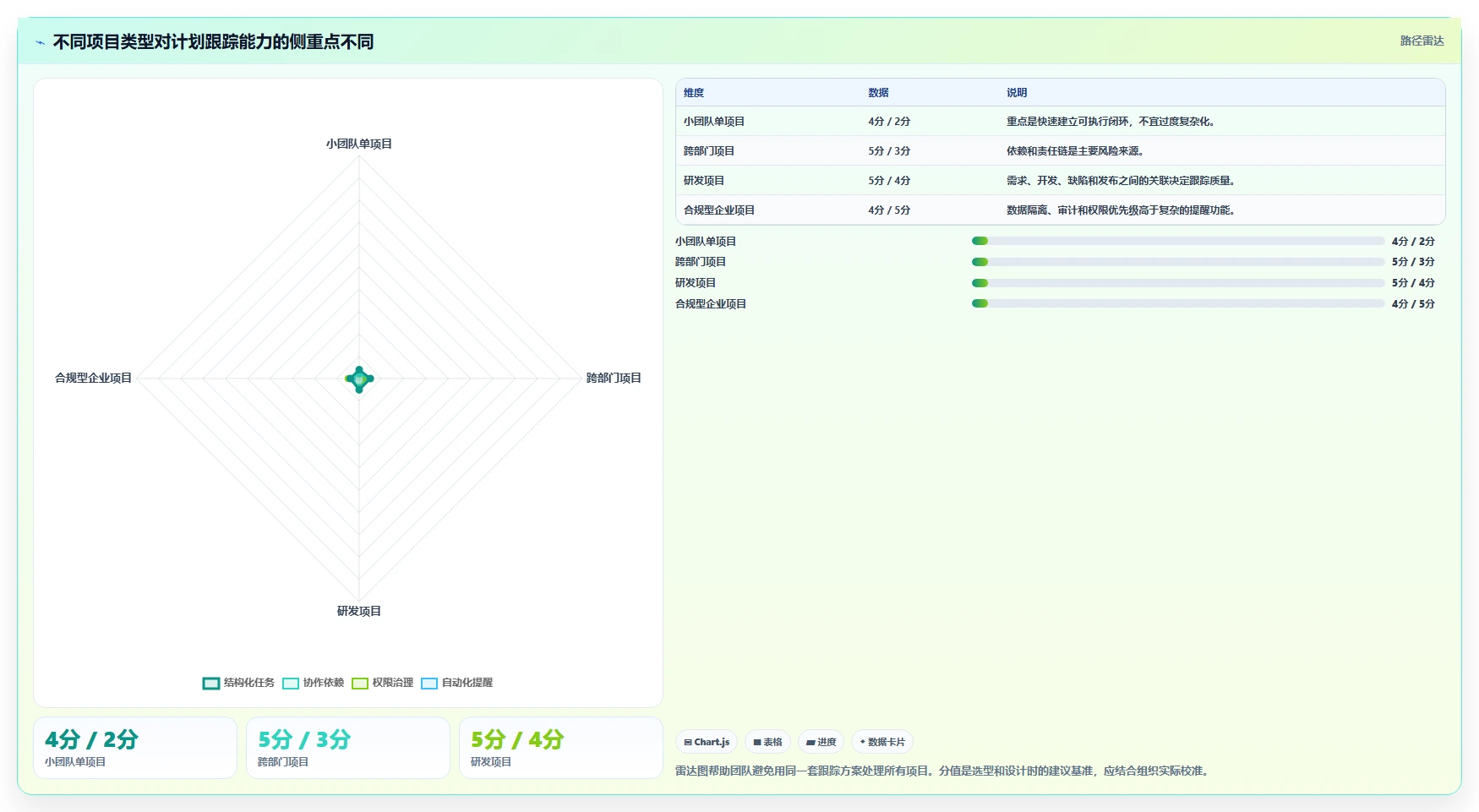Toggle the 协作依赖 legend item

point(313,683)
